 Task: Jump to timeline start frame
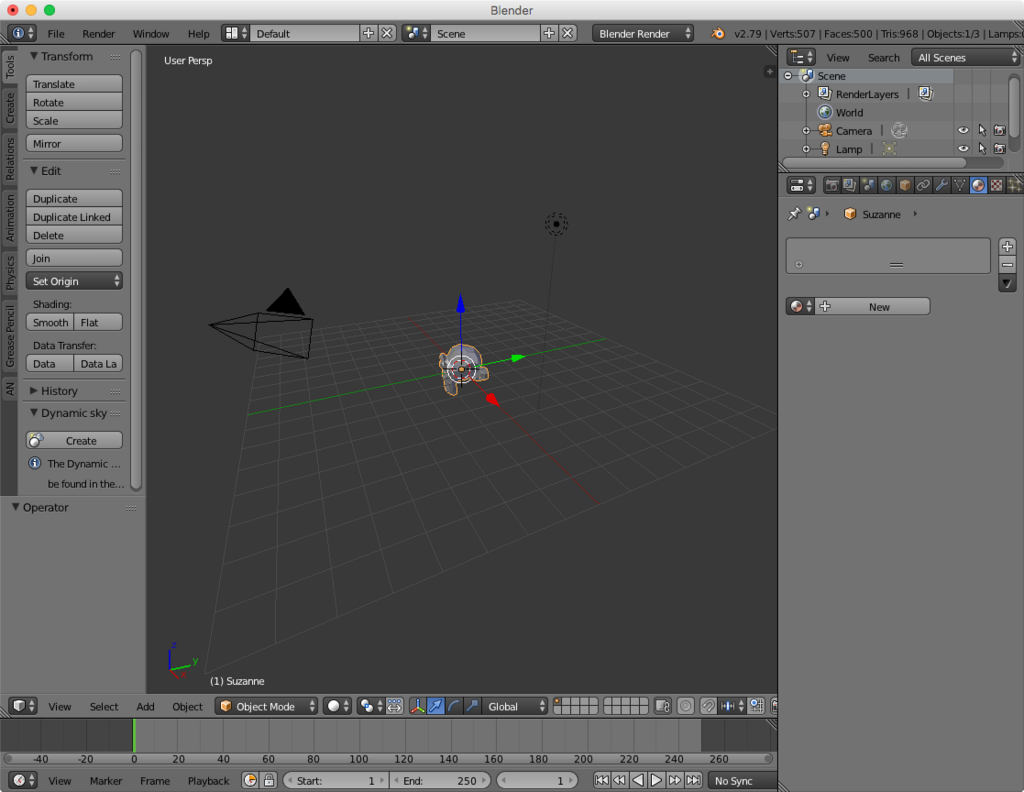(601, 780)
